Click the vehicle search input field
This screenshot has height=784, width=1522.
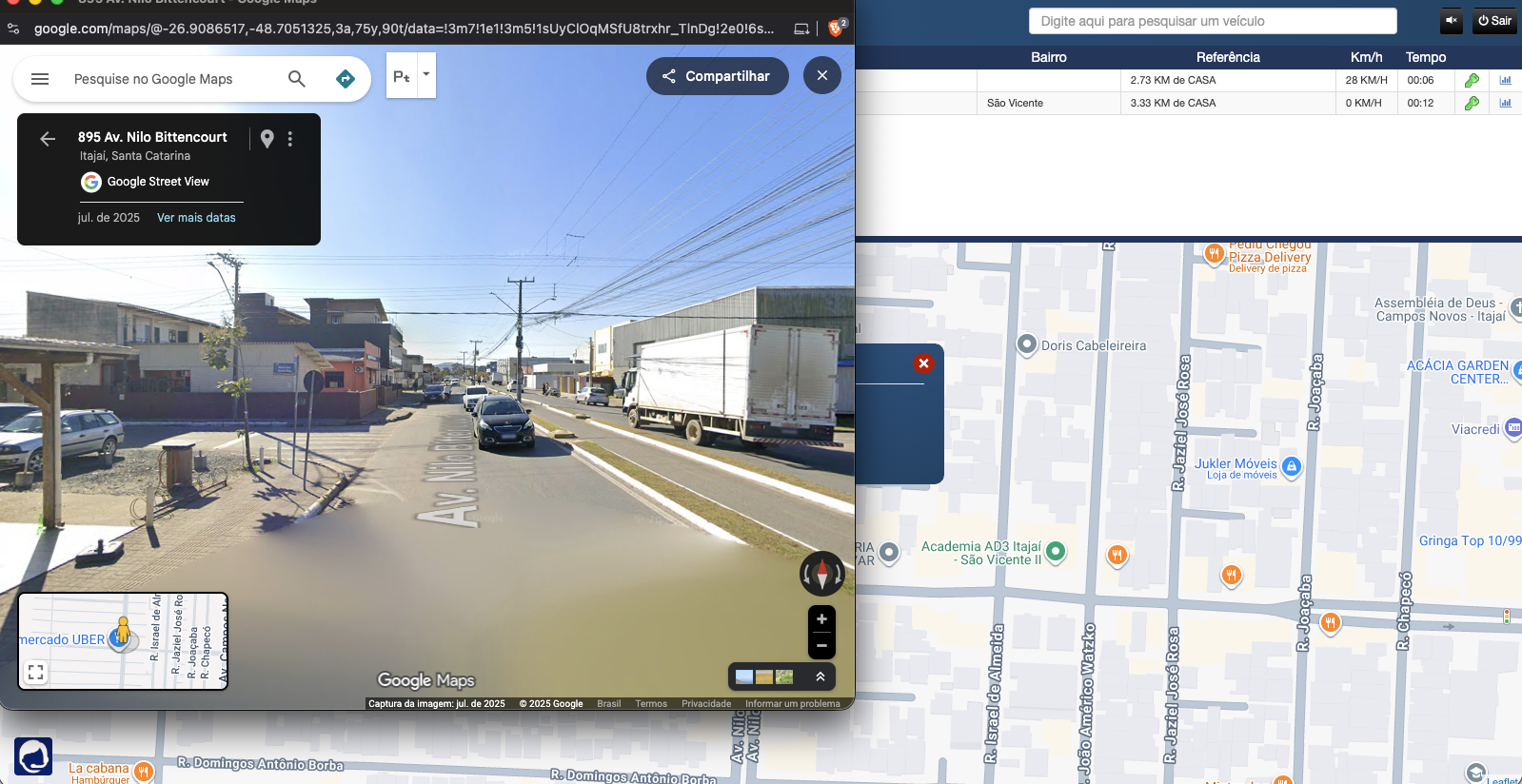click(x=1212, y=21)
